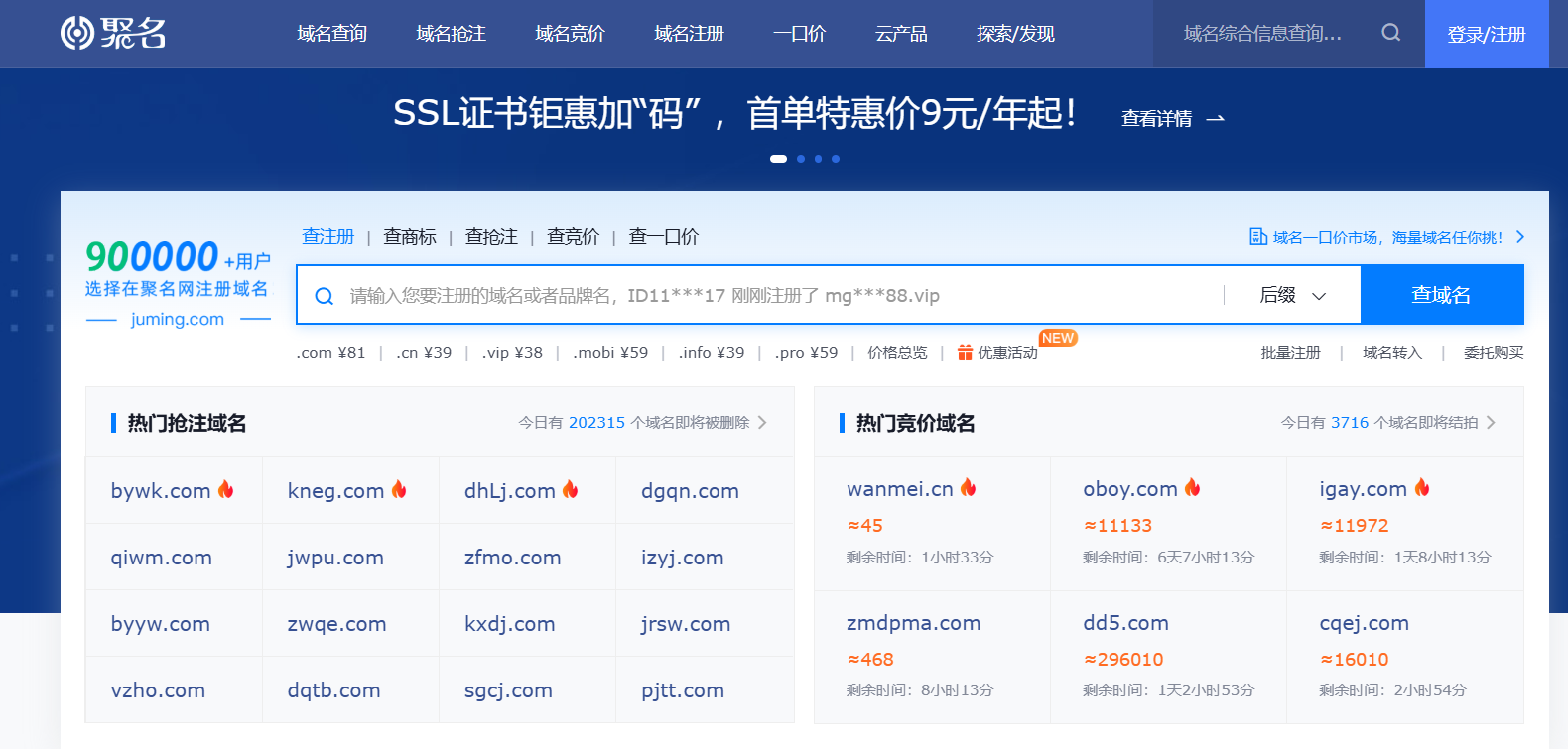
Task: Open 查看详情 banner link
Action: point(1157,119)
